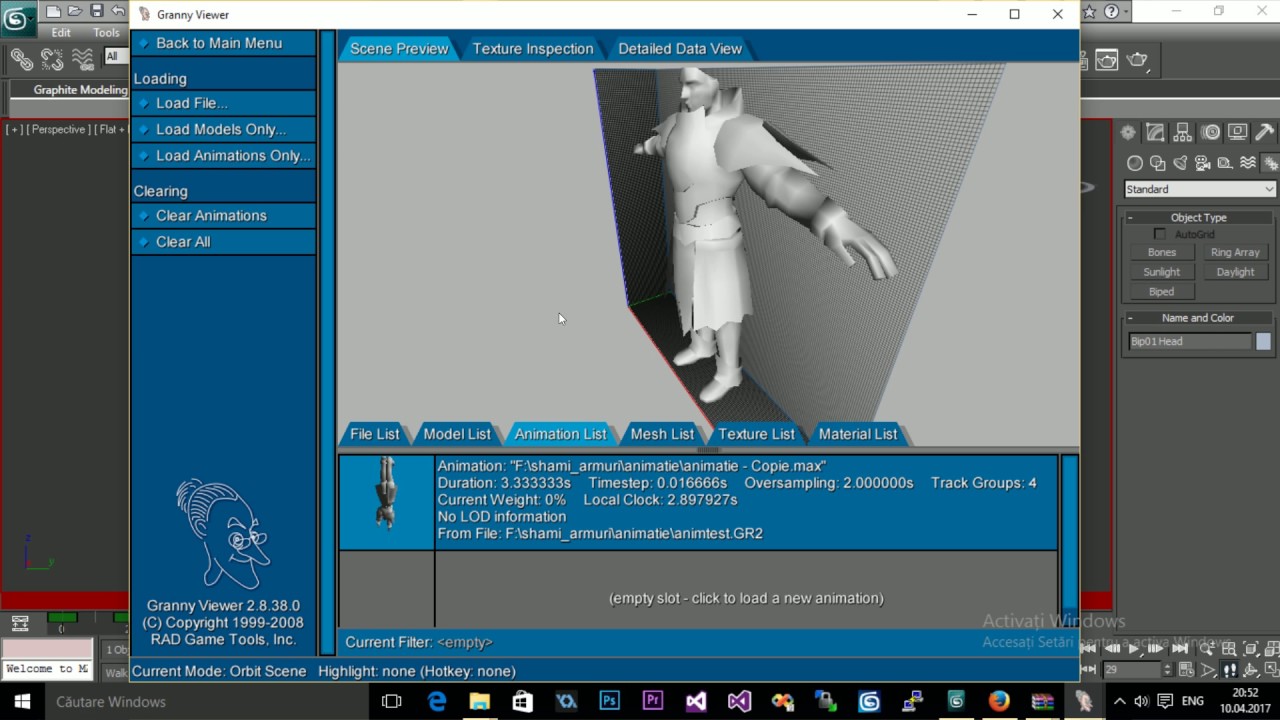1280x720 pixels.
Task: Open the Display panel tab
Action: pos(1238,132)
